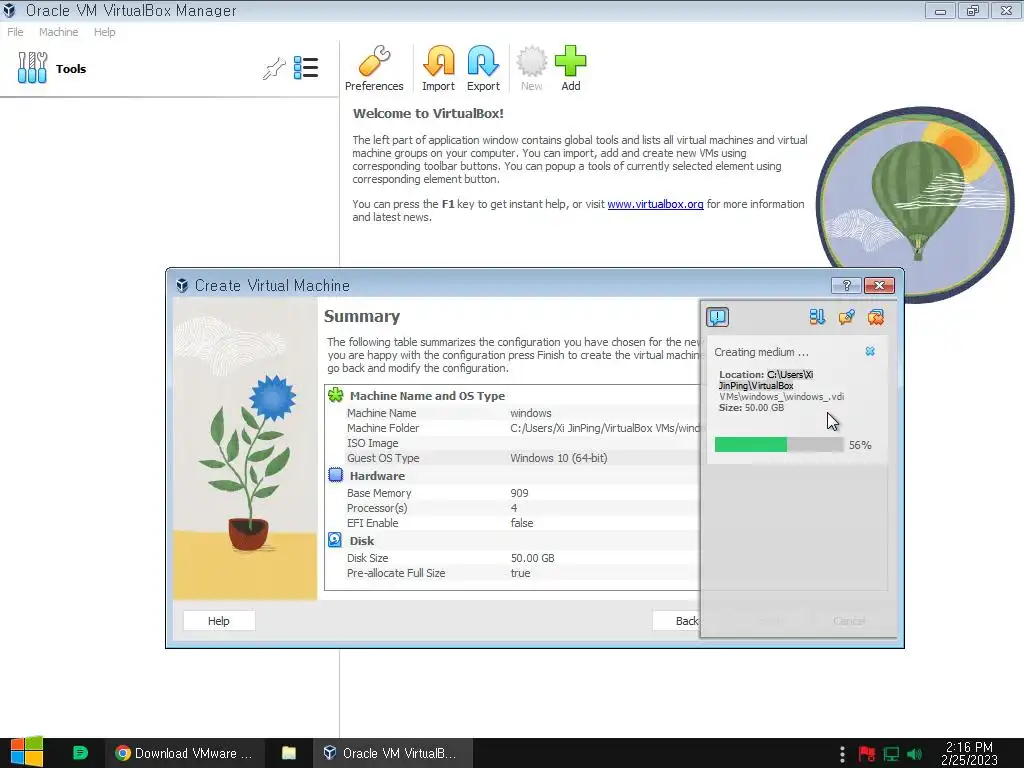This screenshot has width=1024, height=768.
Task: Click the Disk Size value '50.00 GB'
Action: pyautogui.click(x=532, y=558)
